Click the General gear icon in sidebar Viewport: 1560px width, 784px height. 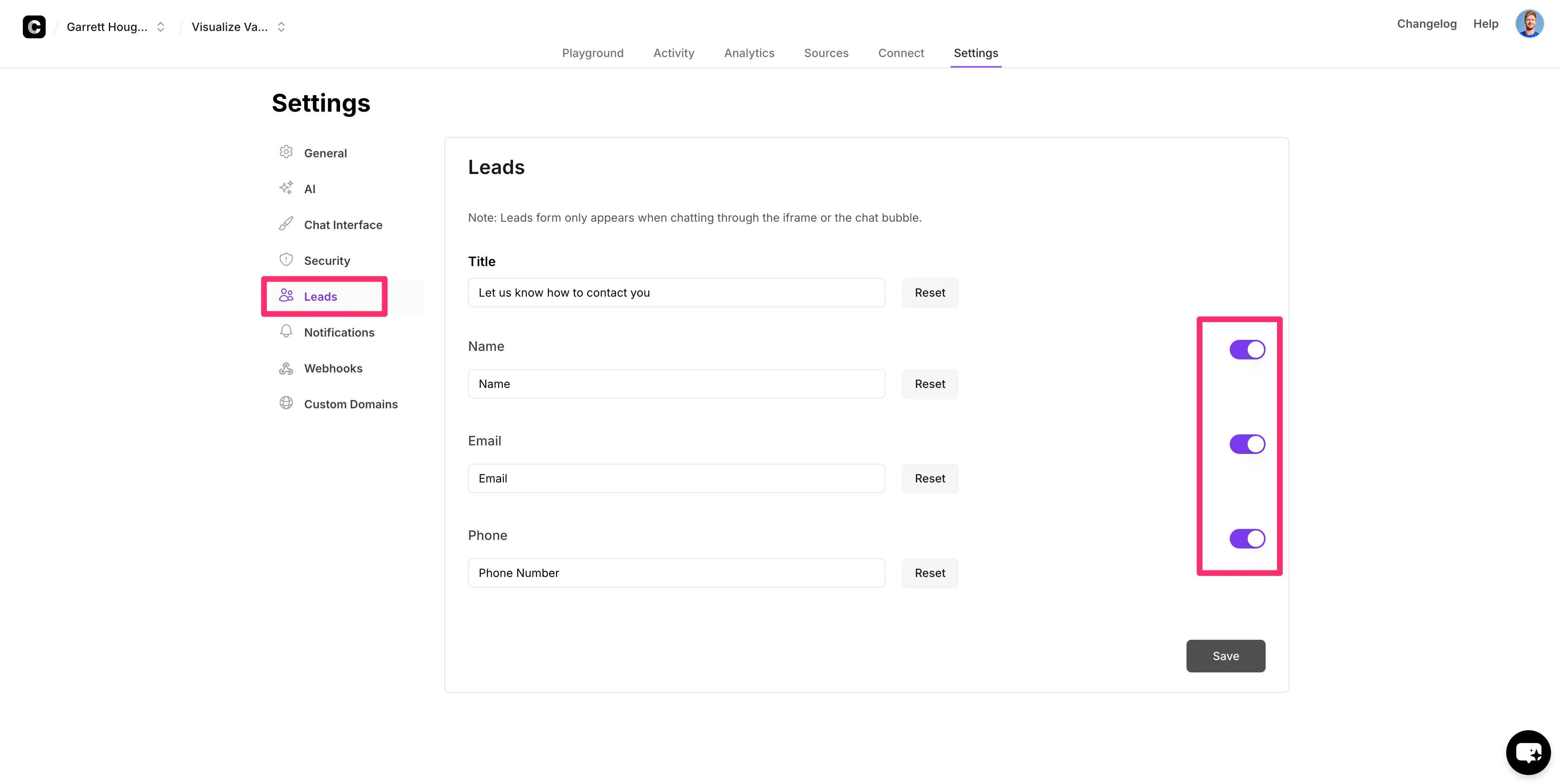(286, 152)
